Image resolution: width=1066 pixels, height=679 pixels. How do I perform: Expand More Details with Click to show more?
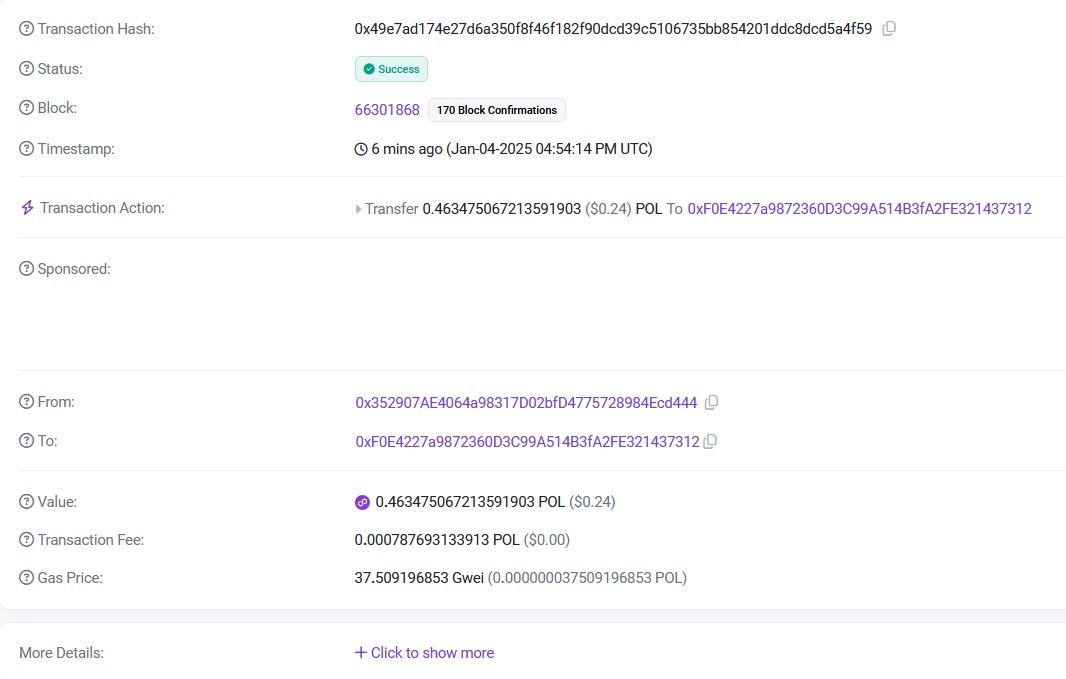424,653
